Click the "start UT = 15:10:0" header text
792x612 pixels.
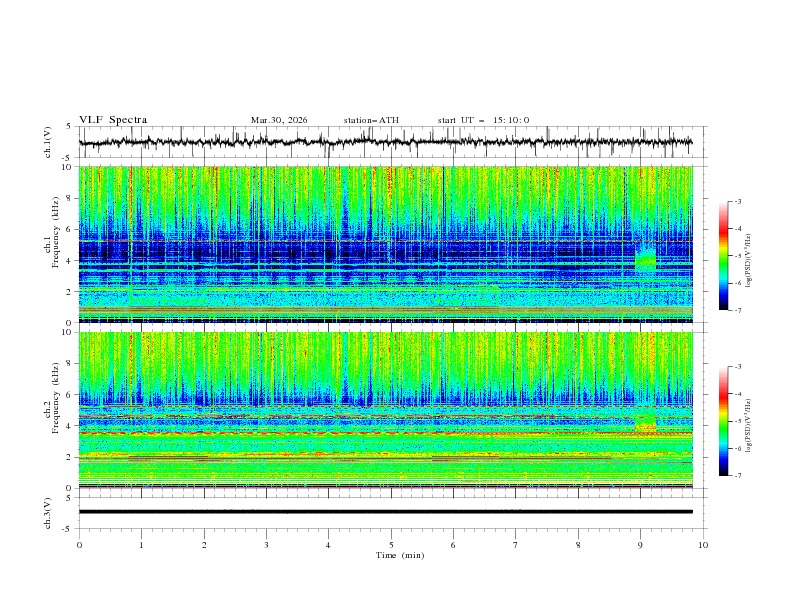coord(483,120)
